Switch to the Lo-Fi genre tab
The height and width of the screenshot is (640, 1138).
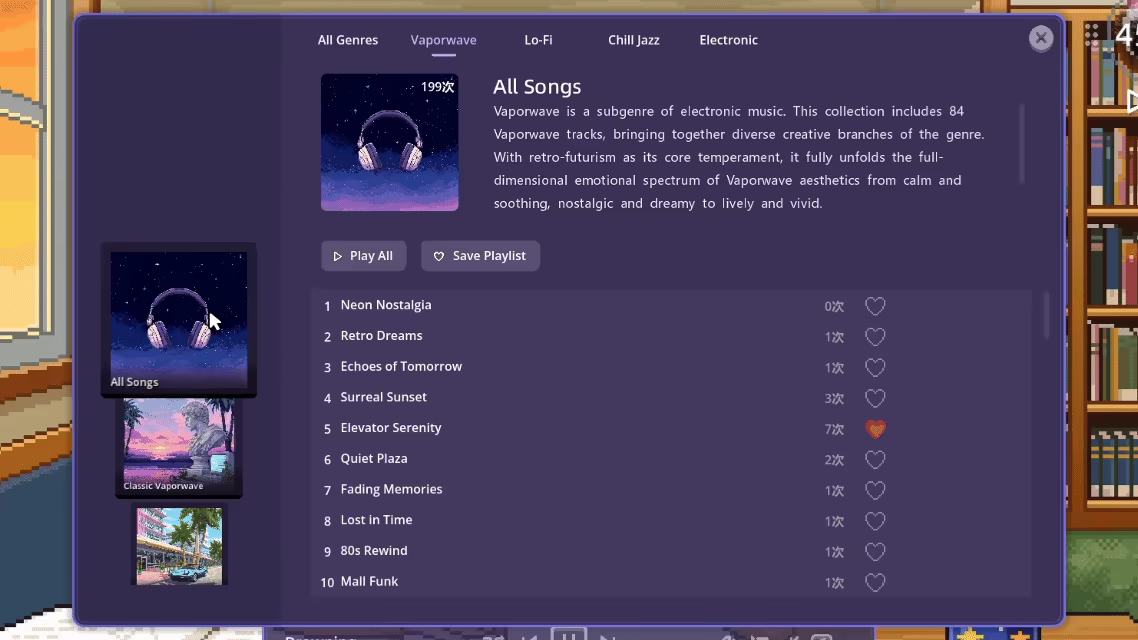click(x=539, y=40)
